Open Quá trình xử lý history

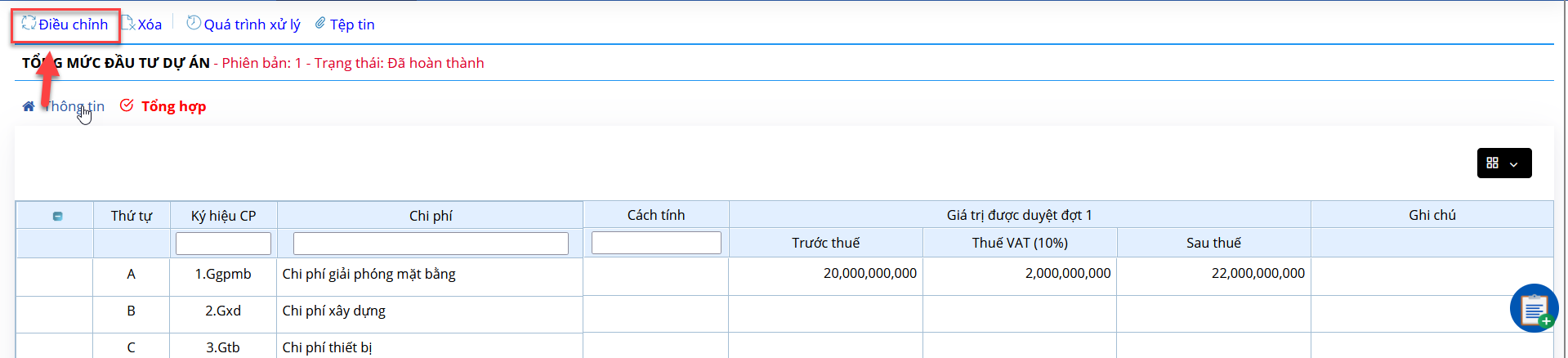pos(243,25)
